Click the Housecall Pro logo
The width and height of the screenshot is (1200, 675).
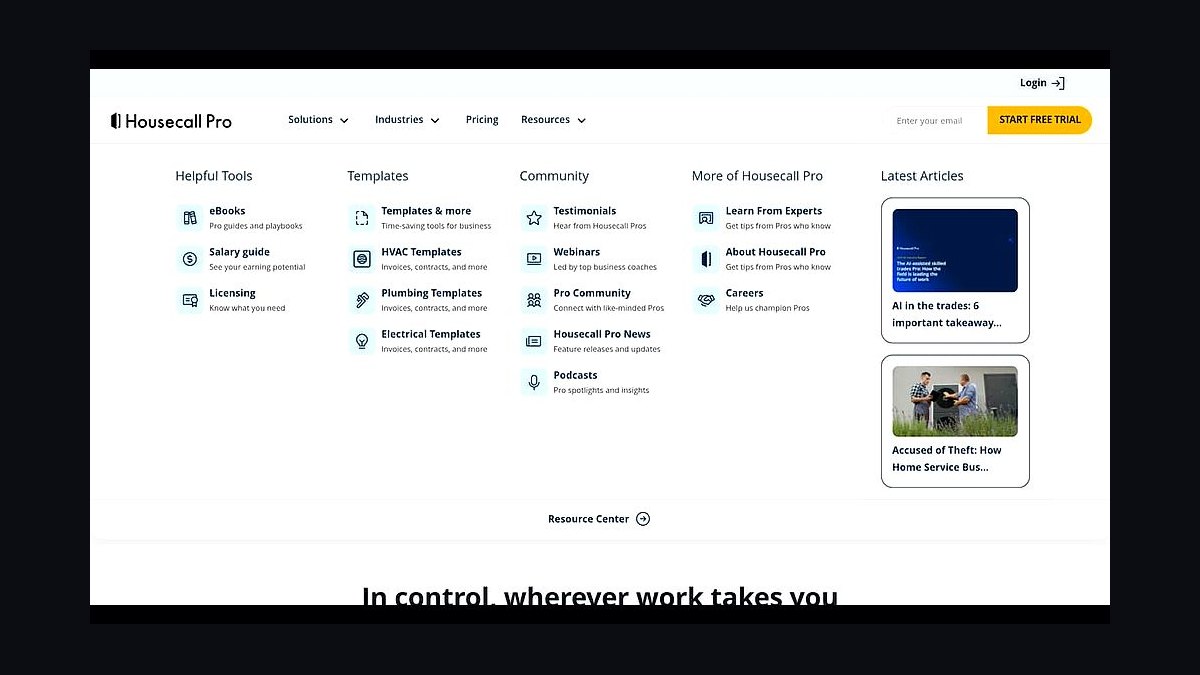tap(171, 121)
